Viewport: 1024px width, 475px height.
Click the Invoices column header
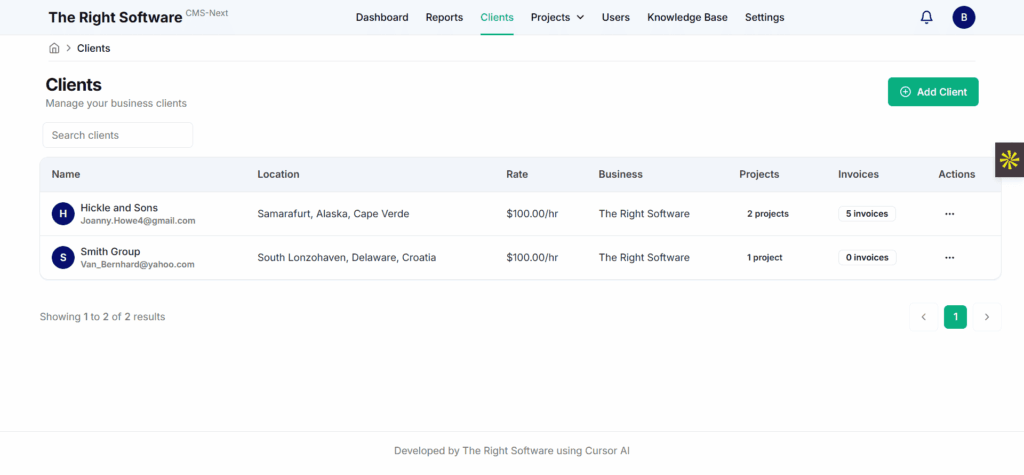858,174
